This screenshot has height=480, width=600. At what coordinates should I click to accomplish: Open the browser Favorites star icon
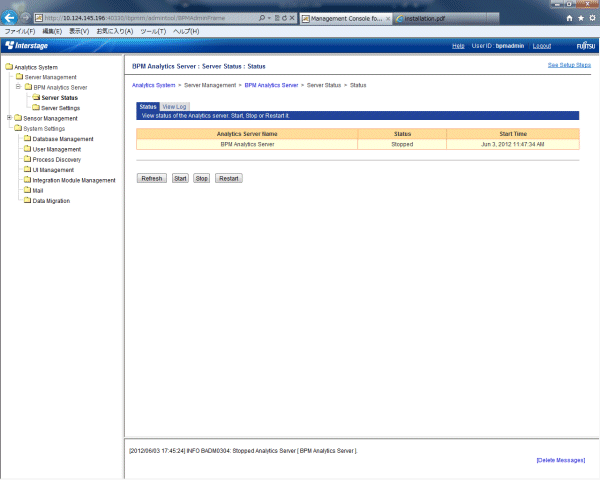[581, 18]
